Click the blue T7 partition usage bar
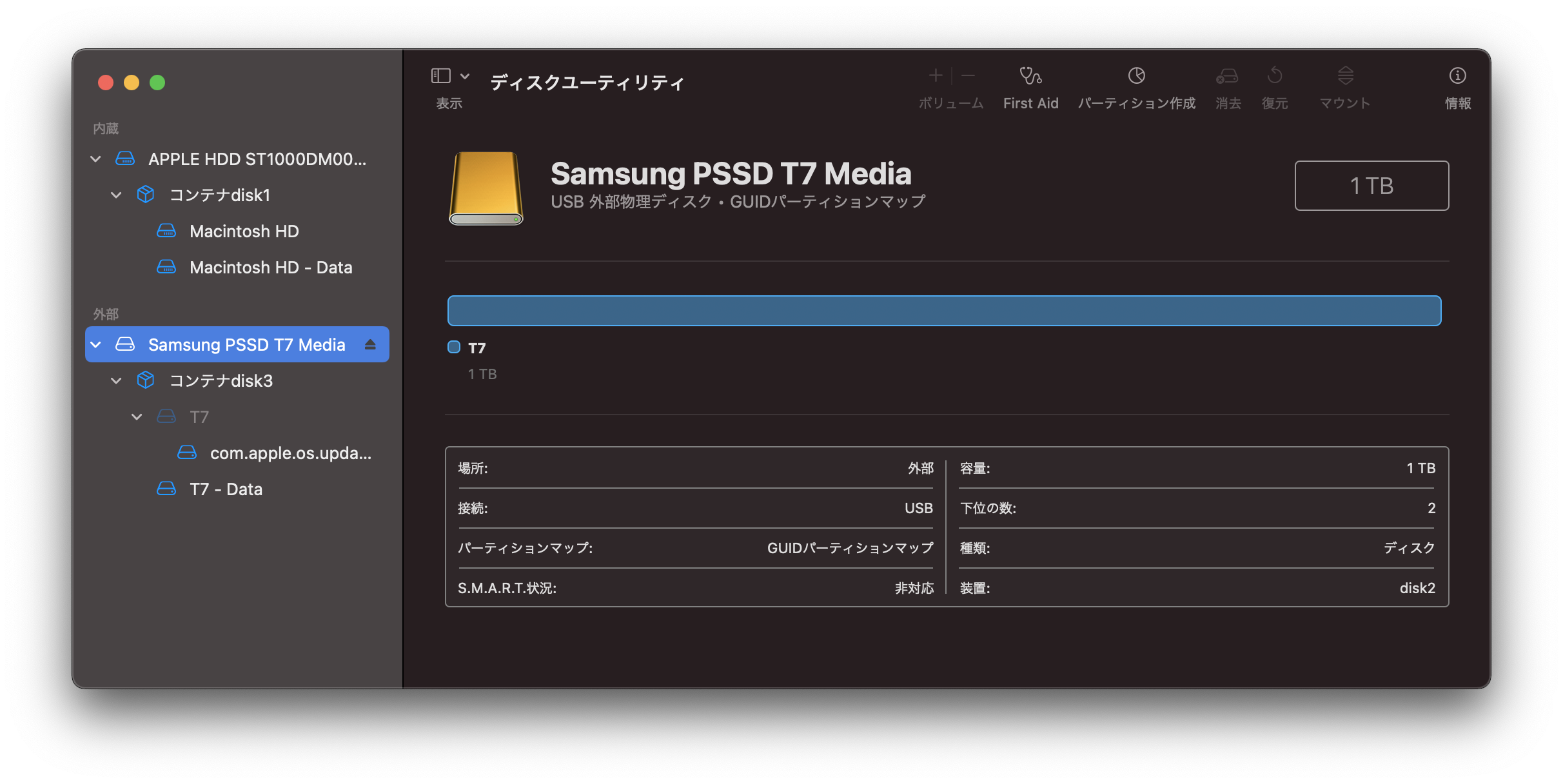 pos(944,311)
